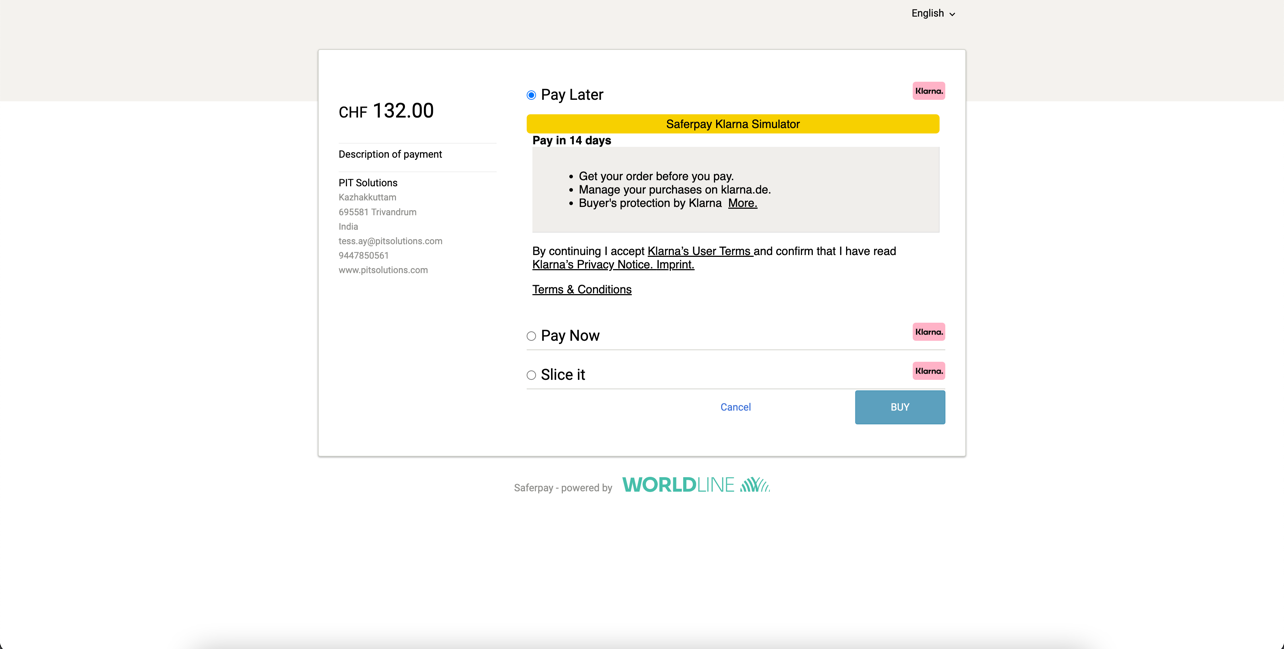Choose the Slice it radio option
This screenshot has height=649, width=1284.
[x=531, y=375]
